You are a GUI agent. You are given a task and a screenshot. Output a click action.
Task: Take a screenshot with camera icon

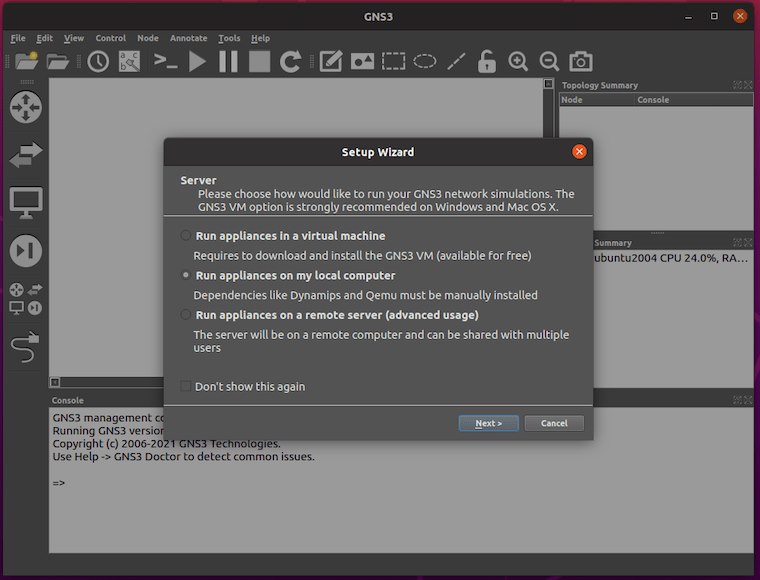(581, 62)
